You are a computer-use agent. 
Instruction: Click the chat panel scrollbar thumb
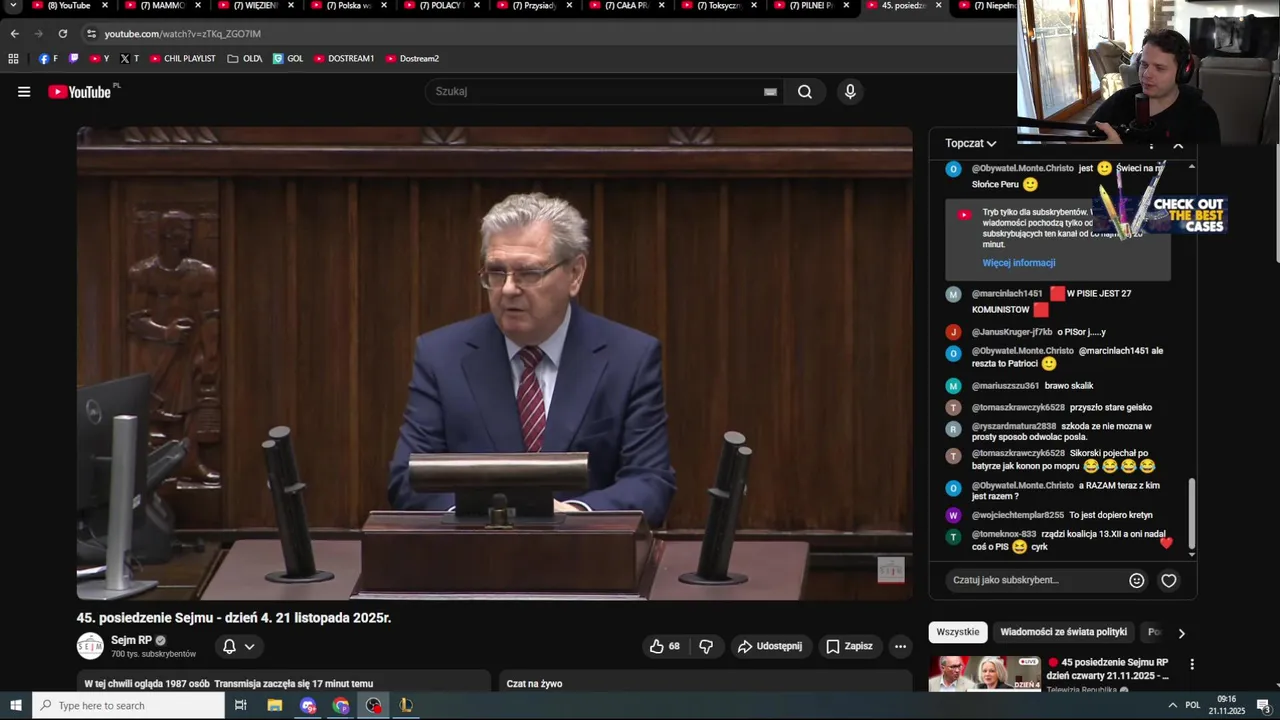[x=1191, y=512]
